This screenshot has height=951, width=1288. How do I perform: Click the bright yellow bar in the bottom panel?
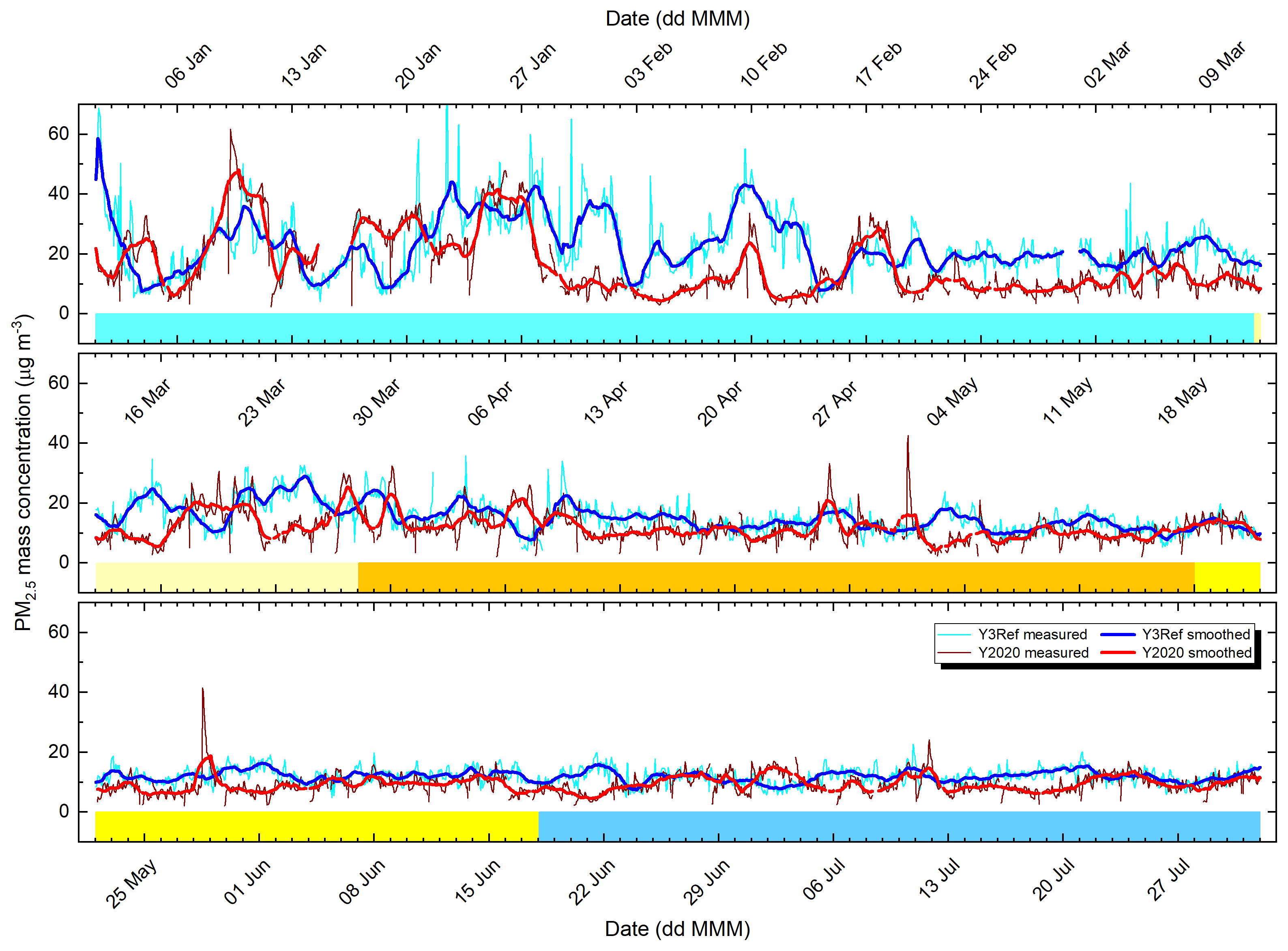tap(316, 826)
